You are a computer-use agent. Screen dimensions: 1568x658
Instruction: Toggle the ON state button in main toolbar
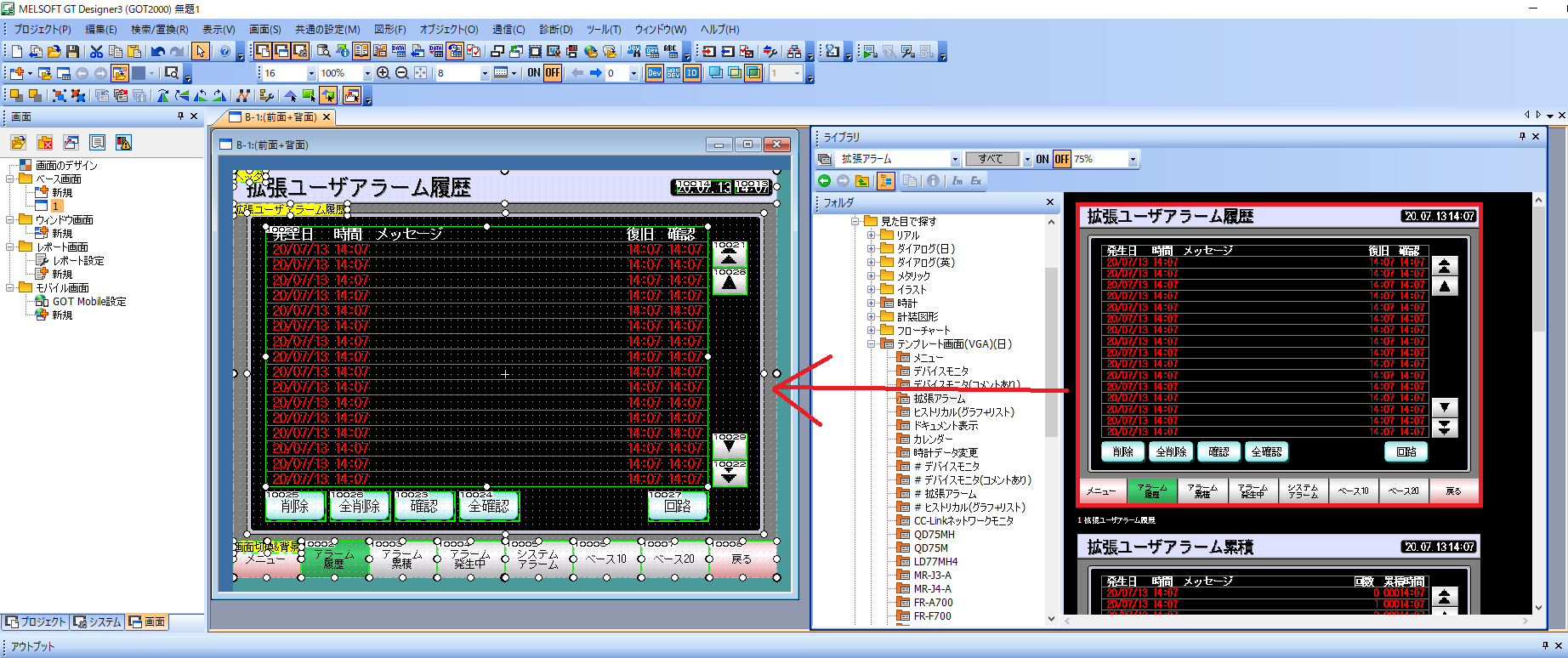(534, 73)
